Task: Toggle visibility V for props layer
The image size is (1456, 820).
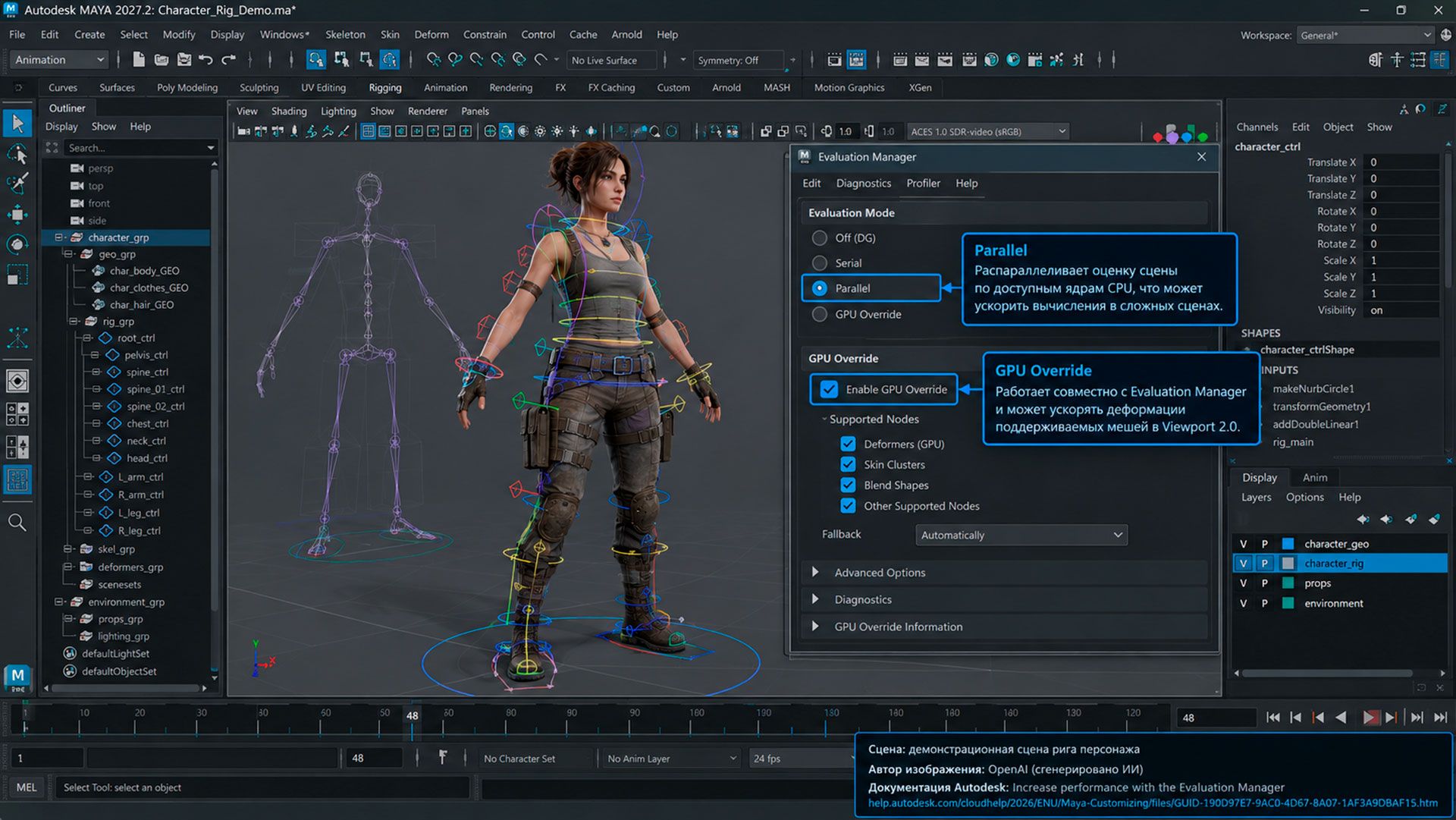Action: pyautogui.click(x=1243, y=583)
